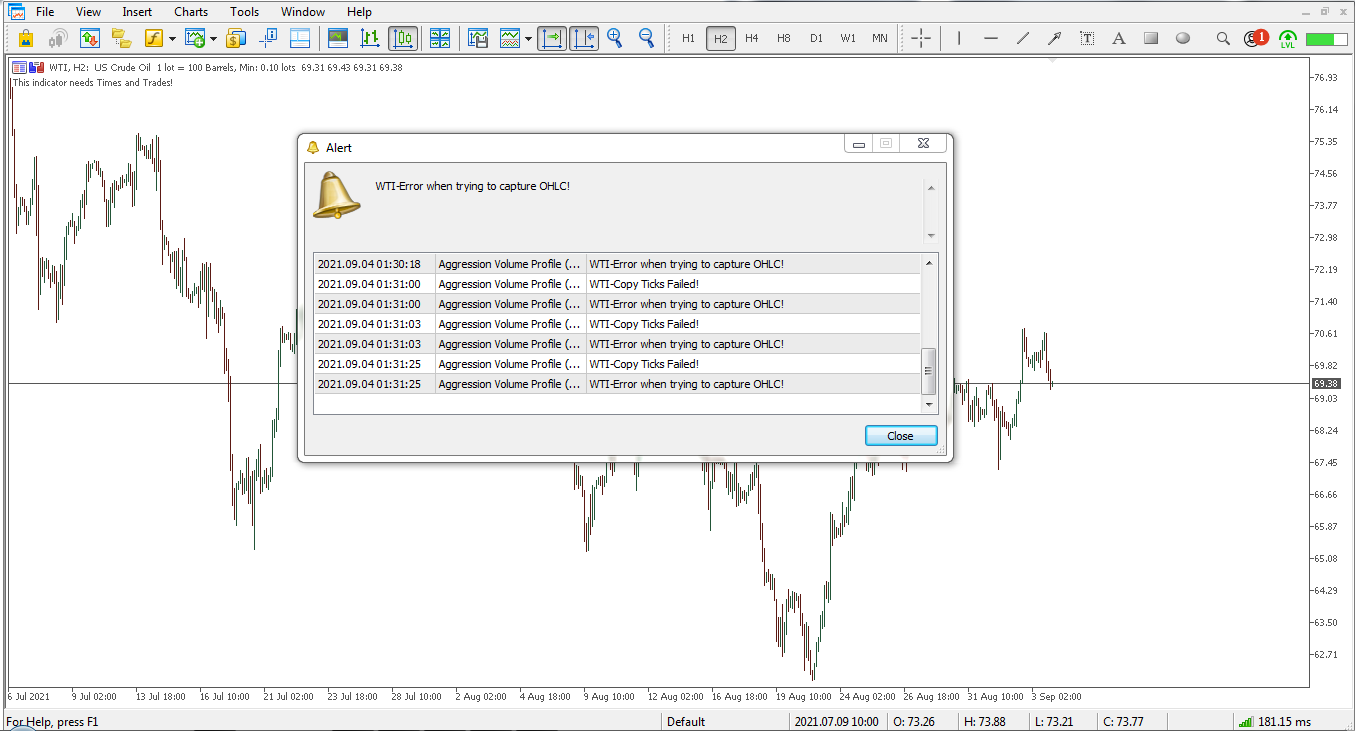
Task: Open the View menu
Action: [88, 12]
